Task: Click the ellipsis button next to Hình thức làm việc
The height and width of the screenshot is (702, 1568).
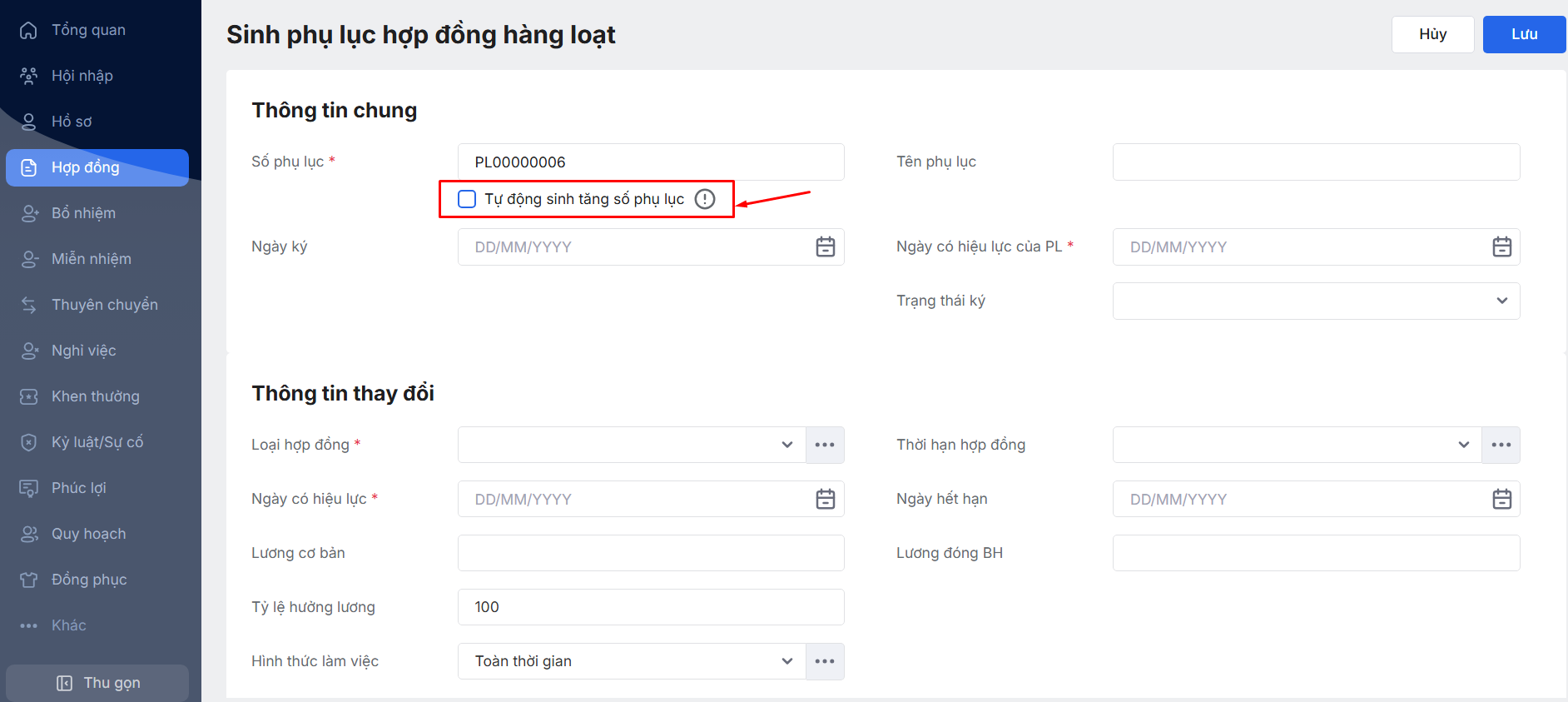Action: tap(825, 661)
